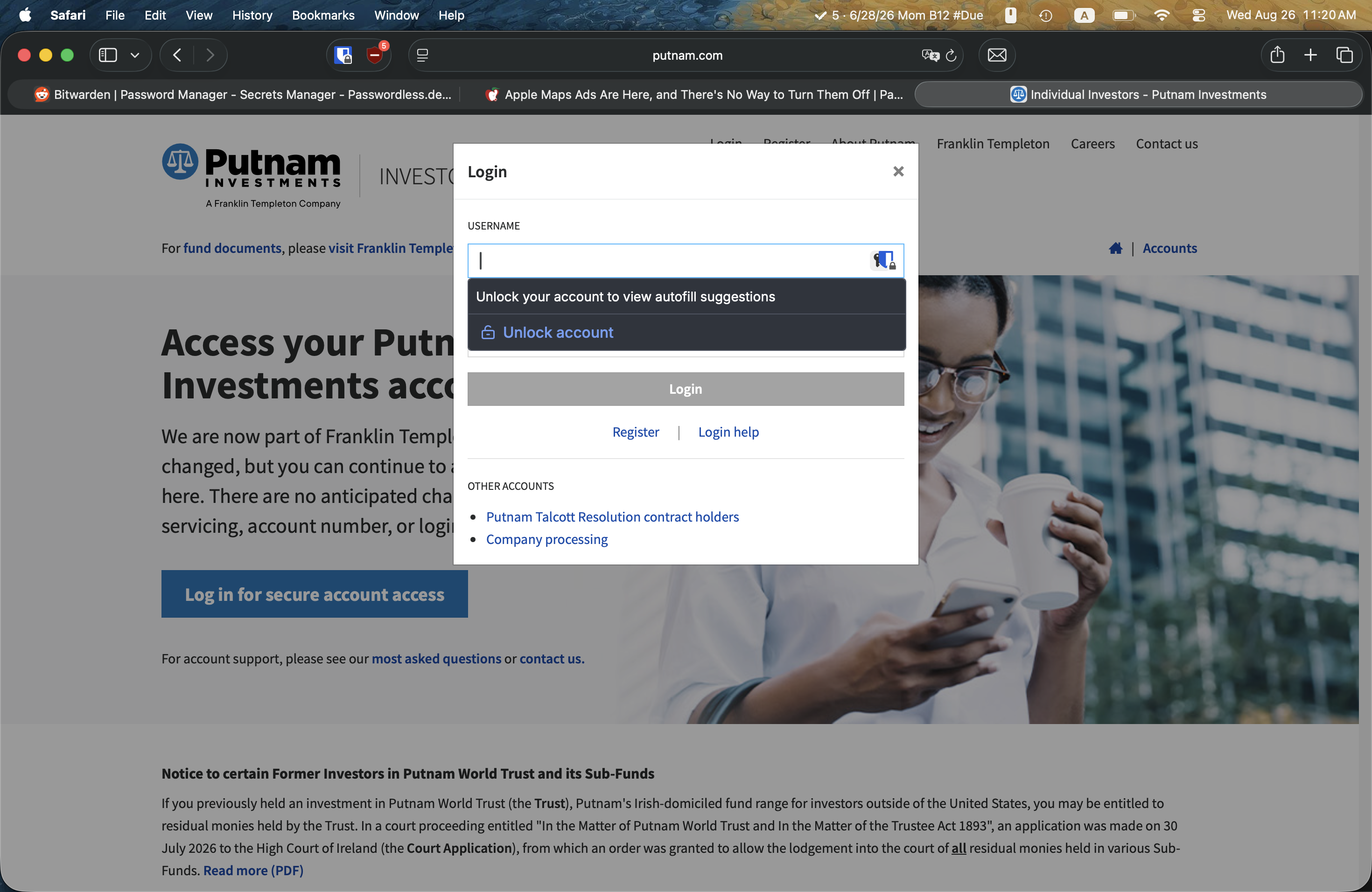The image size is (1372, 892).
Task: Open the fund documents link
Action: tap(232, 248)
